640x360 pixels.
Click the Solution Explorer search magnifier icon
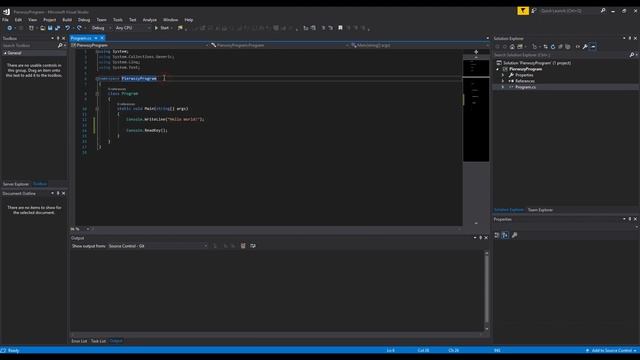pyautogui.click(x=632, y=55)
